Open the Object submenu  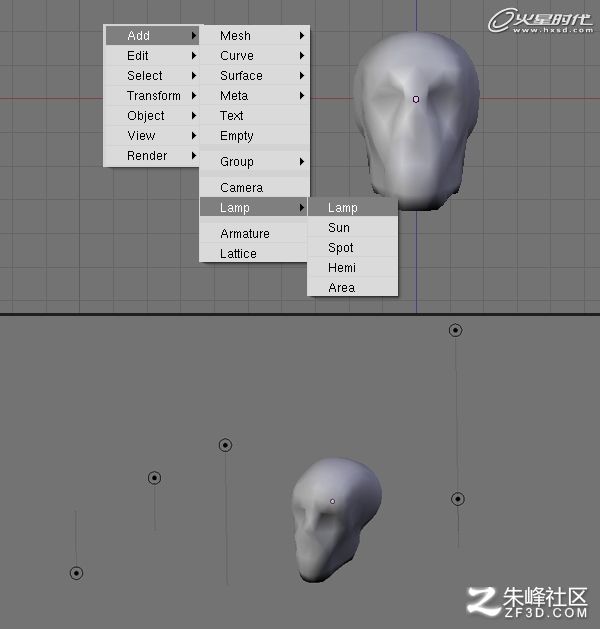[x=152, y=116]
